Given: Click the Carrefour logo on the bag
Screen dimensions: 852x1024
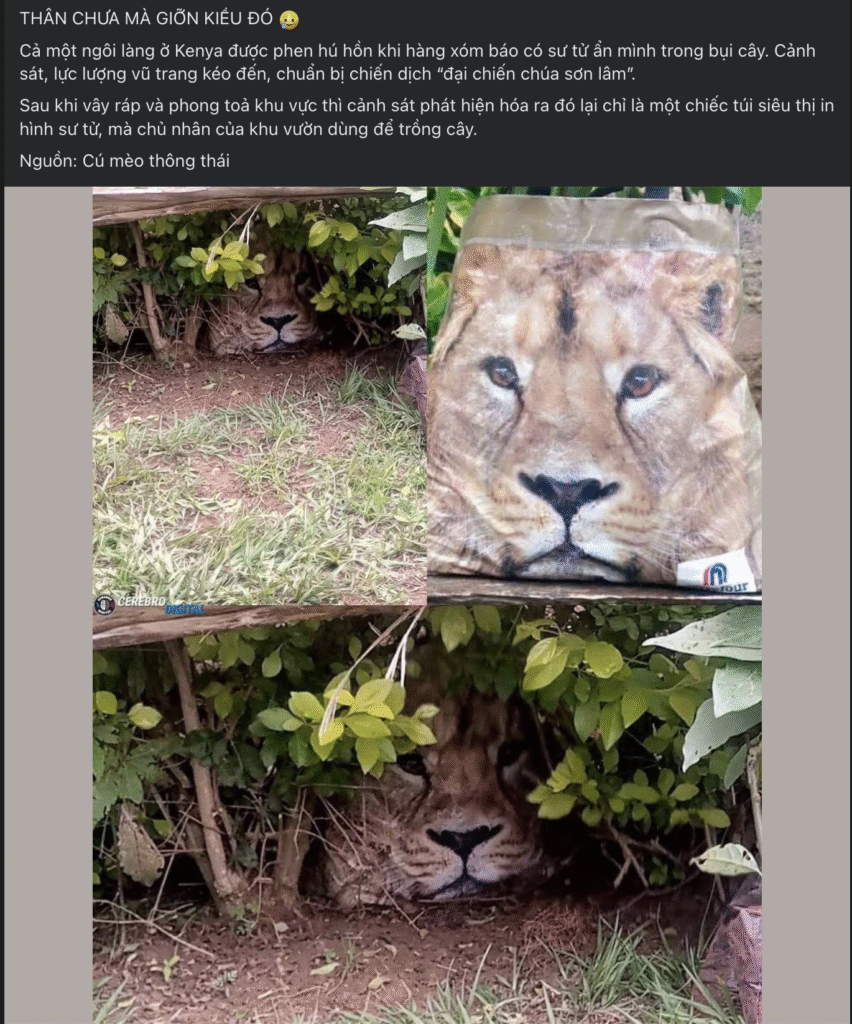Looking at the screenshot, I should (x=719, y=572).
